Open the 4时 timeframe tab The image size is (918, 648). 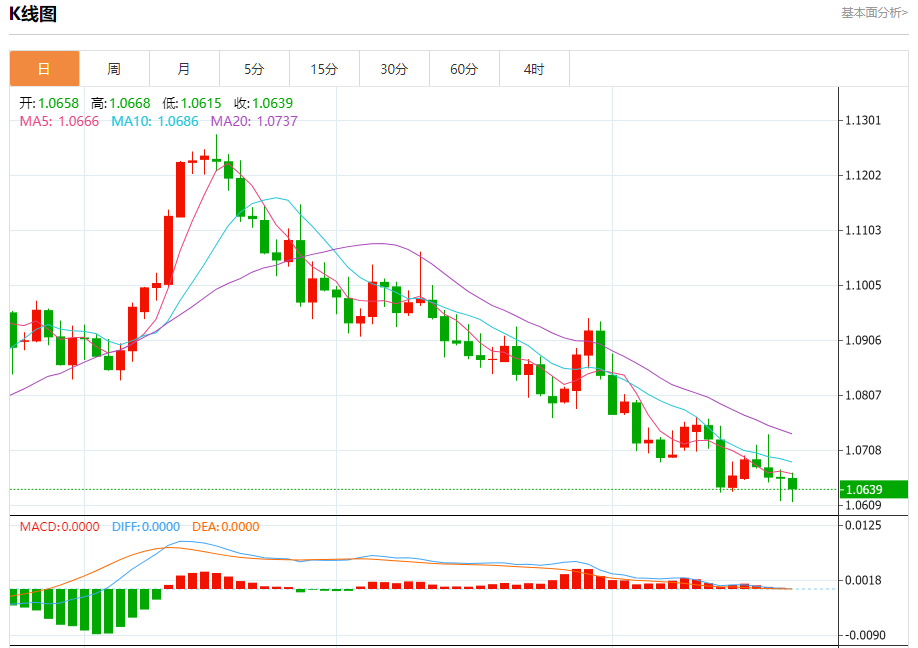click(534, 69)
